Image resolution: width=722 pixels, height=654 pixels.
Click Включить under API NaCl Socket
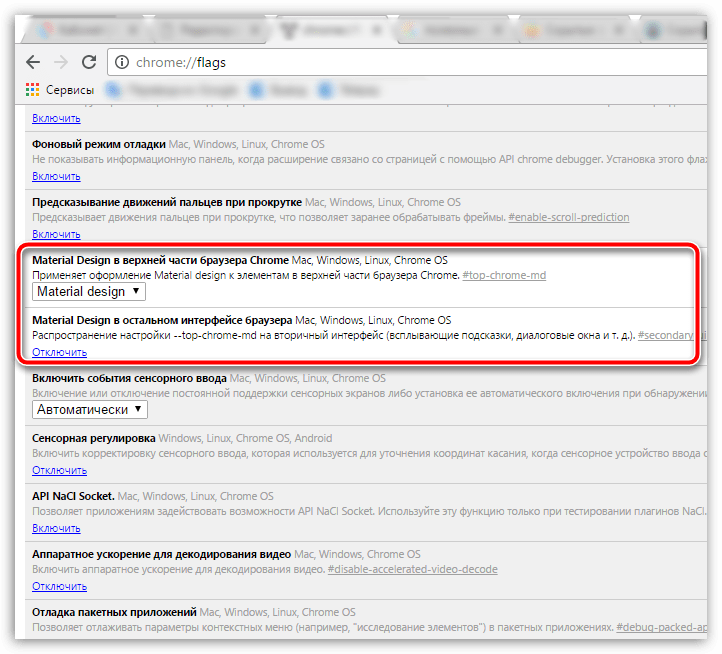point(56,528)
